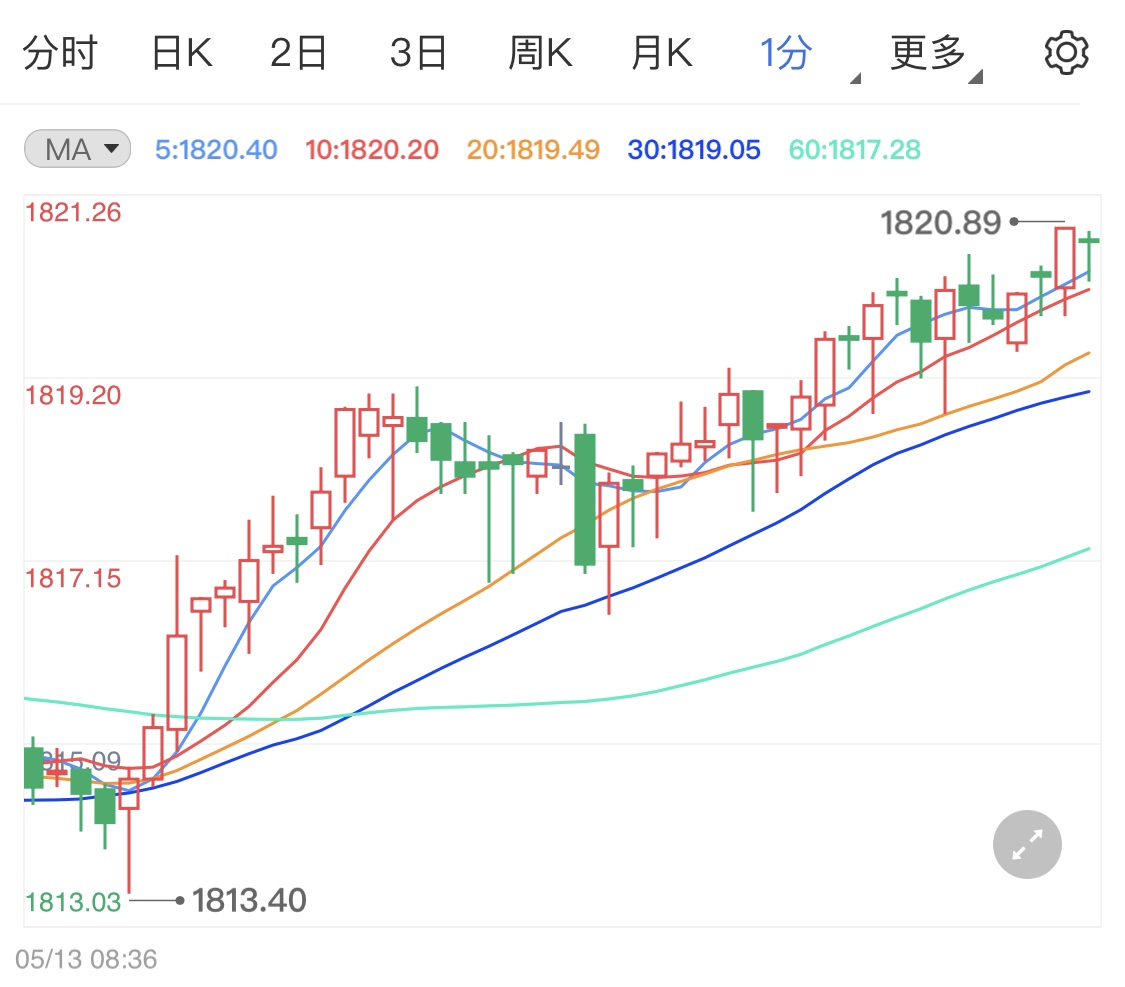Click the crosshair marker on the chart

561,466
